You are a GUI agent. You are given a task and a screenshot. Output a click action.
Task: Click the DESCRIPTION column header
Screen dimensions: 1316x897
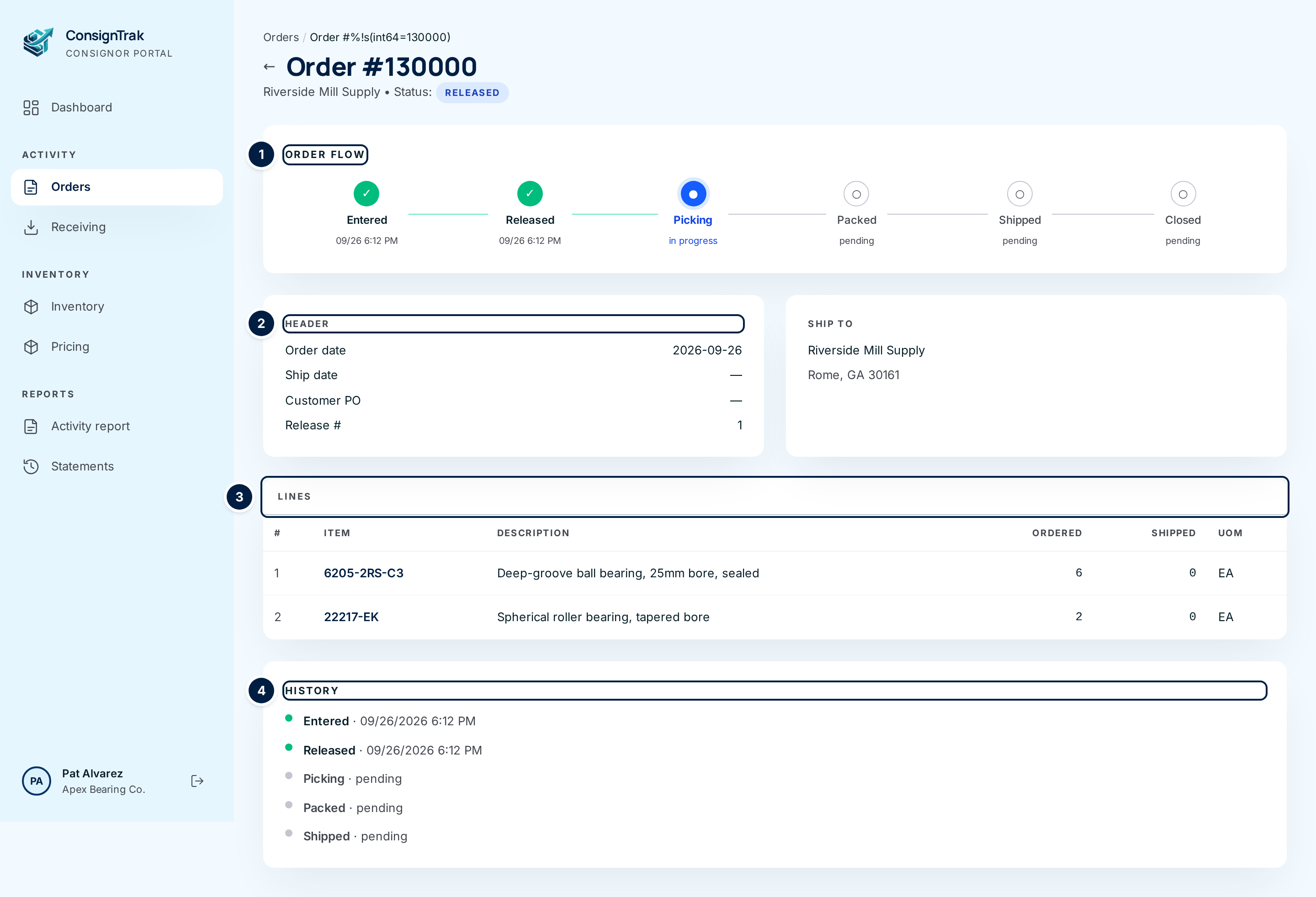tap(533, 533)
